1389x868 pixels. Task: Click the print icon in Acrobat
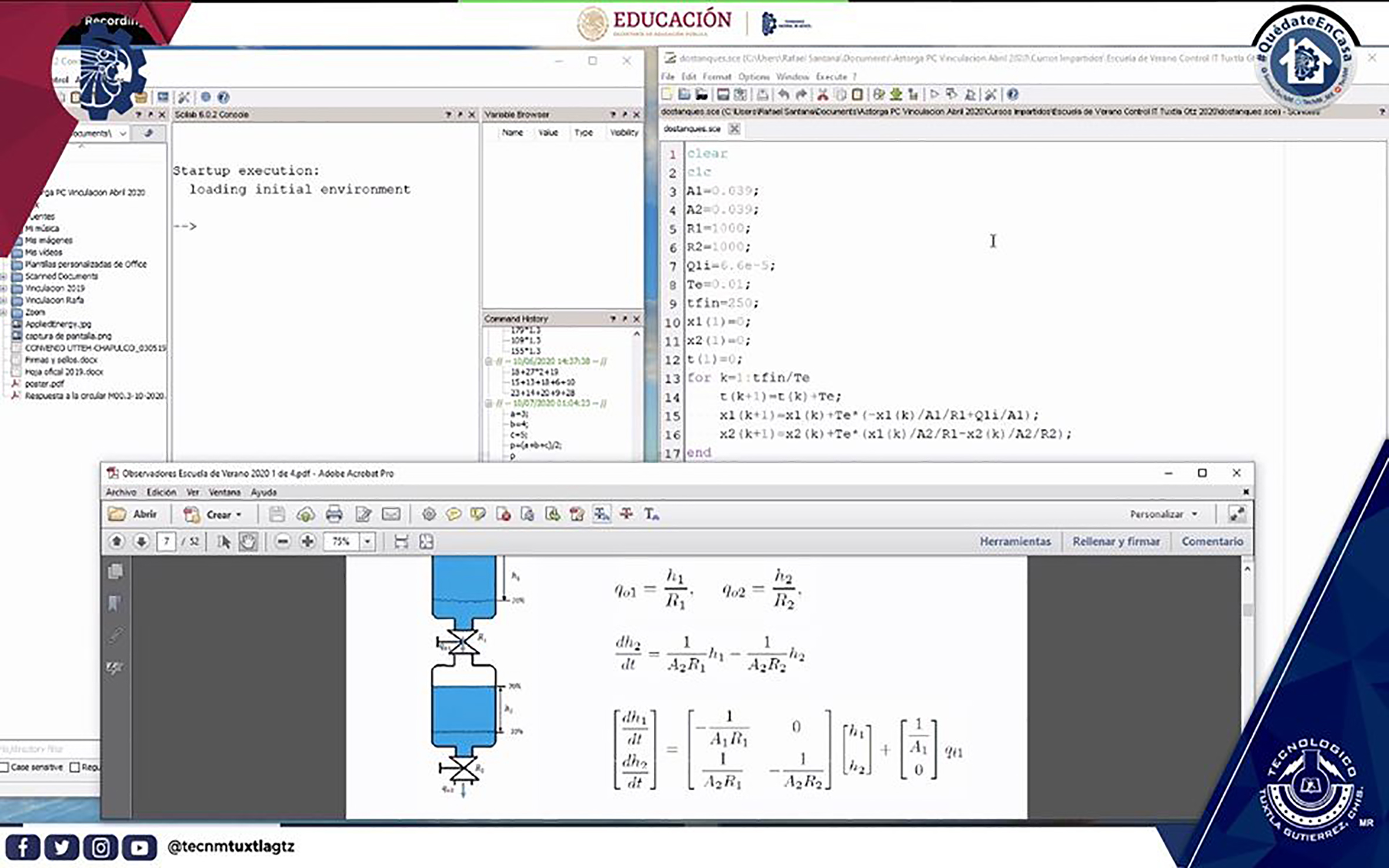pyautogui.click(x=334, y=515)
